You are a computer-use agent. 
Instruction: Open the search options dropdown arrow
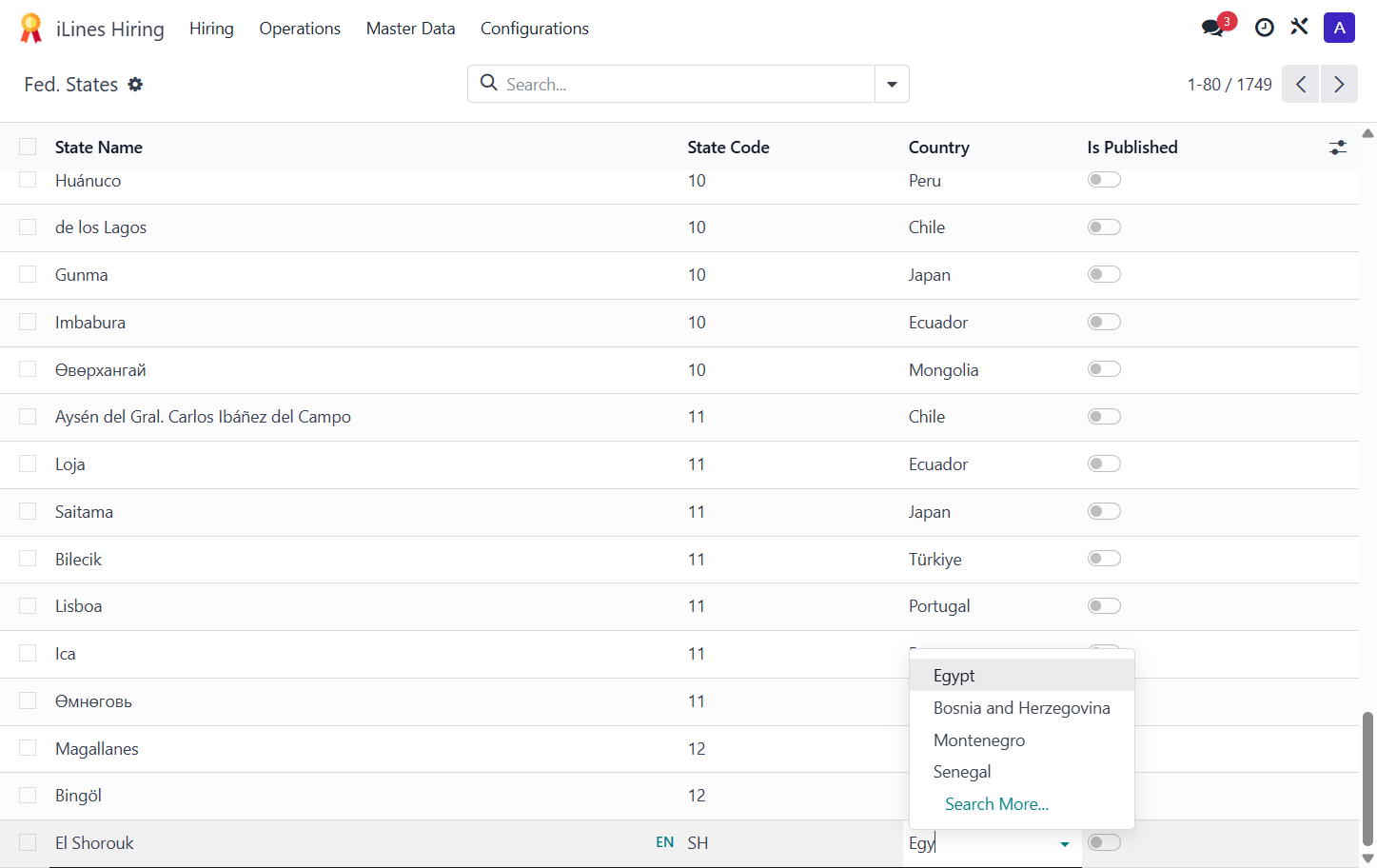click(892, 84)
